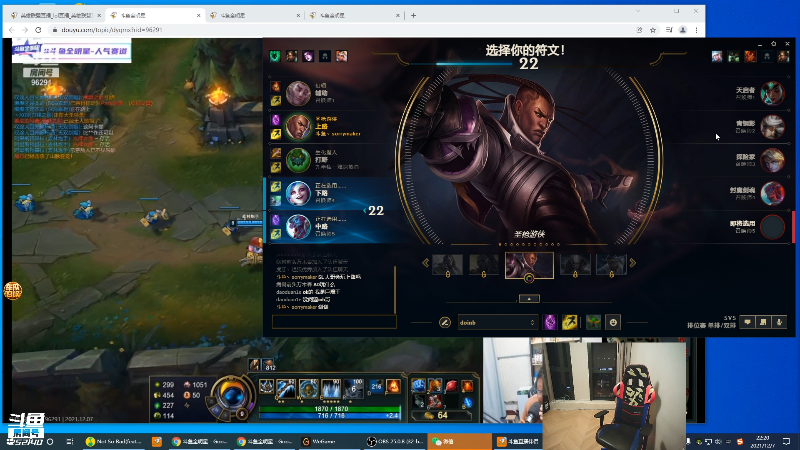The height and width of the screenshot is (450, 800).
Task: Change the purple first summoner spell slot
Action: 550,322
